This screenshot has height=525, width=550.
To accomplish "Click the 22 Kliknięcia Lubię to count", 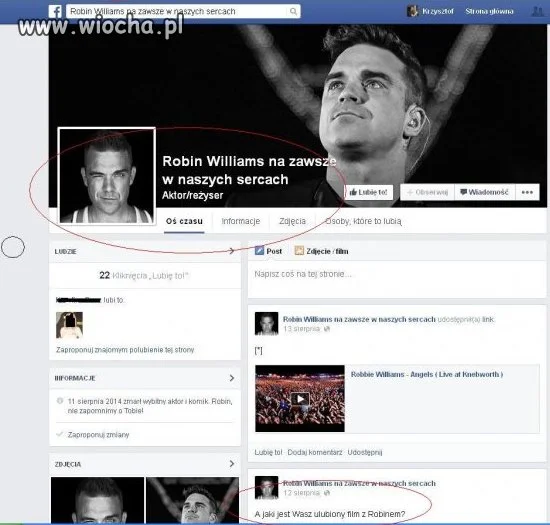I will click(x=144, y=276).
